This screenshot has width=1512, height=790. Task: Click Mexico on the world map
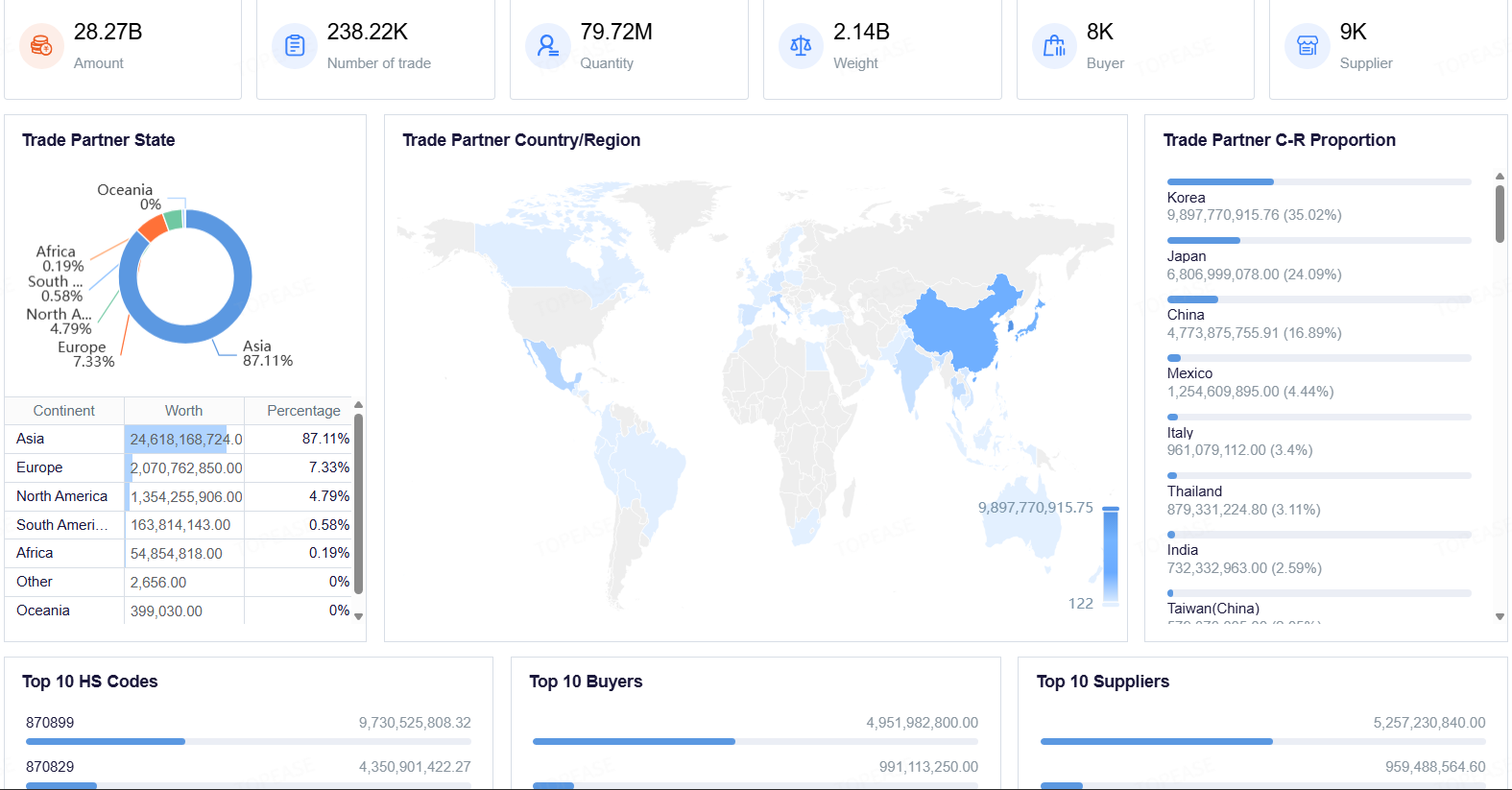click(x=547, y=365)
